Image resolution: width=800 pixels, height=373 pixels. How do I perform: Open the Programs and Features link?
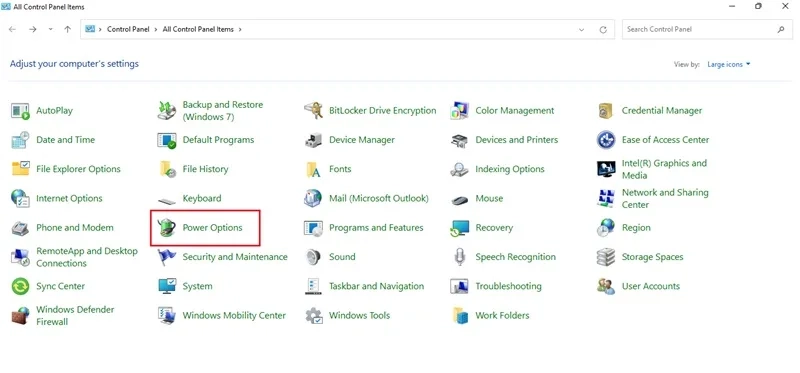pos(376,228)
